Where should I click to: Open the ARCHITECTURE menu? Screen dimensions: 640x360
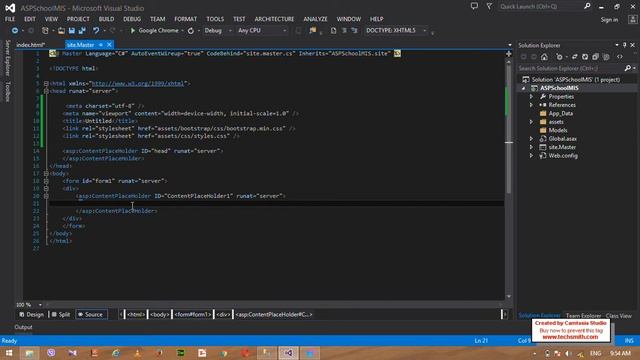[x=274, y=19]
